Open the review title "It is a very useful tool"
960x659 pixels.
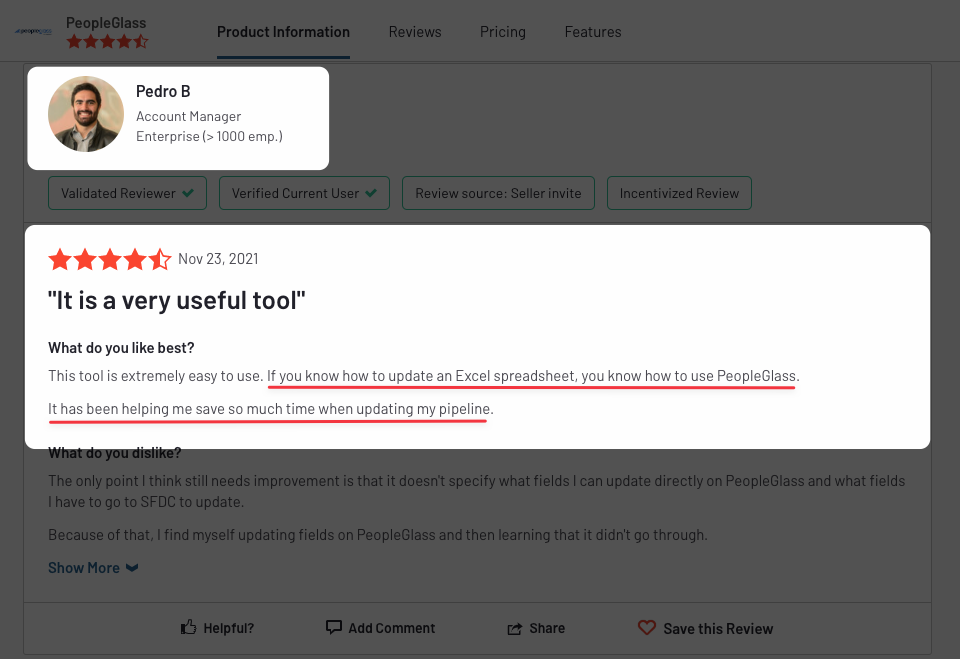176,300
